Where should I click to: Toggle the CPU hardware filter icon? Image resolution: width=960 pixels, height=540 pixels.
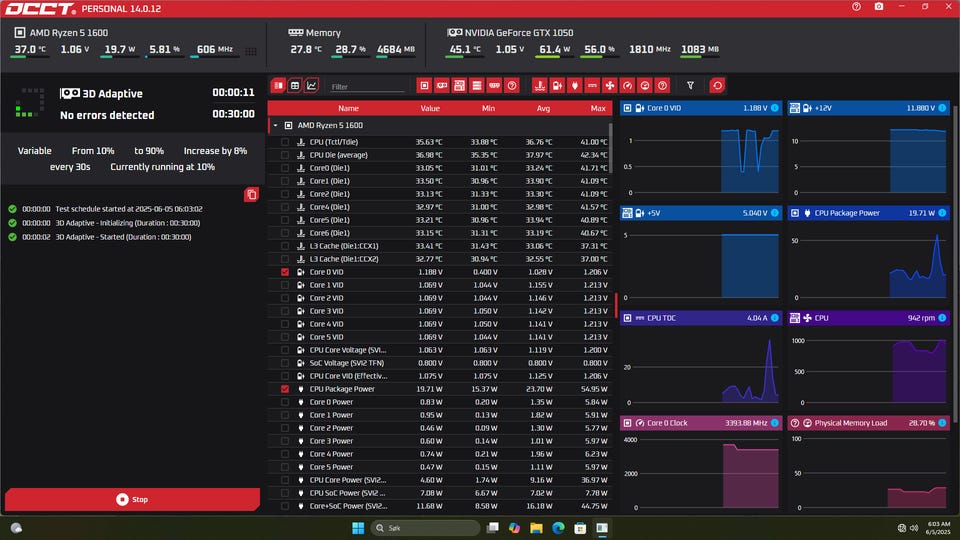click(x=424, y=86)
